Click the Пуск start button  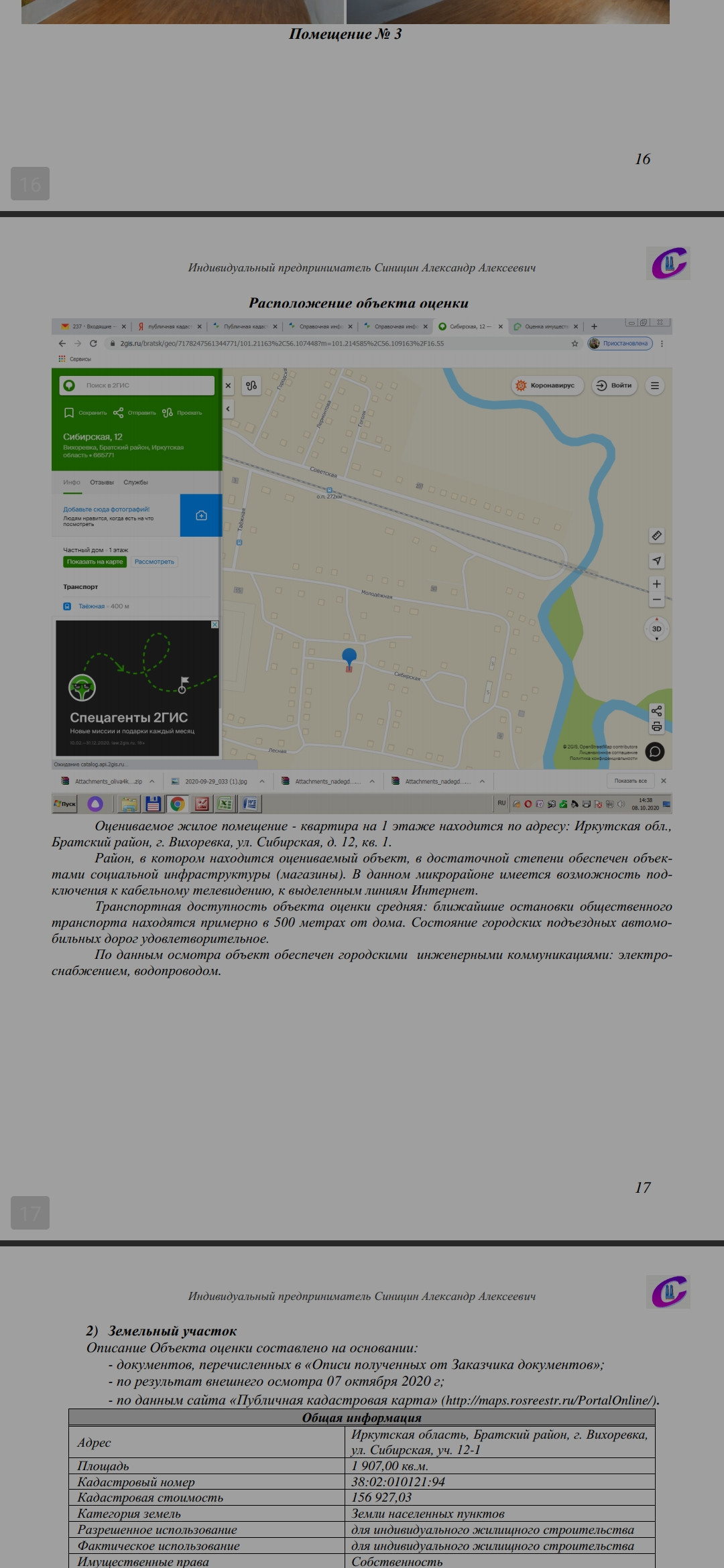pos(65,803)
